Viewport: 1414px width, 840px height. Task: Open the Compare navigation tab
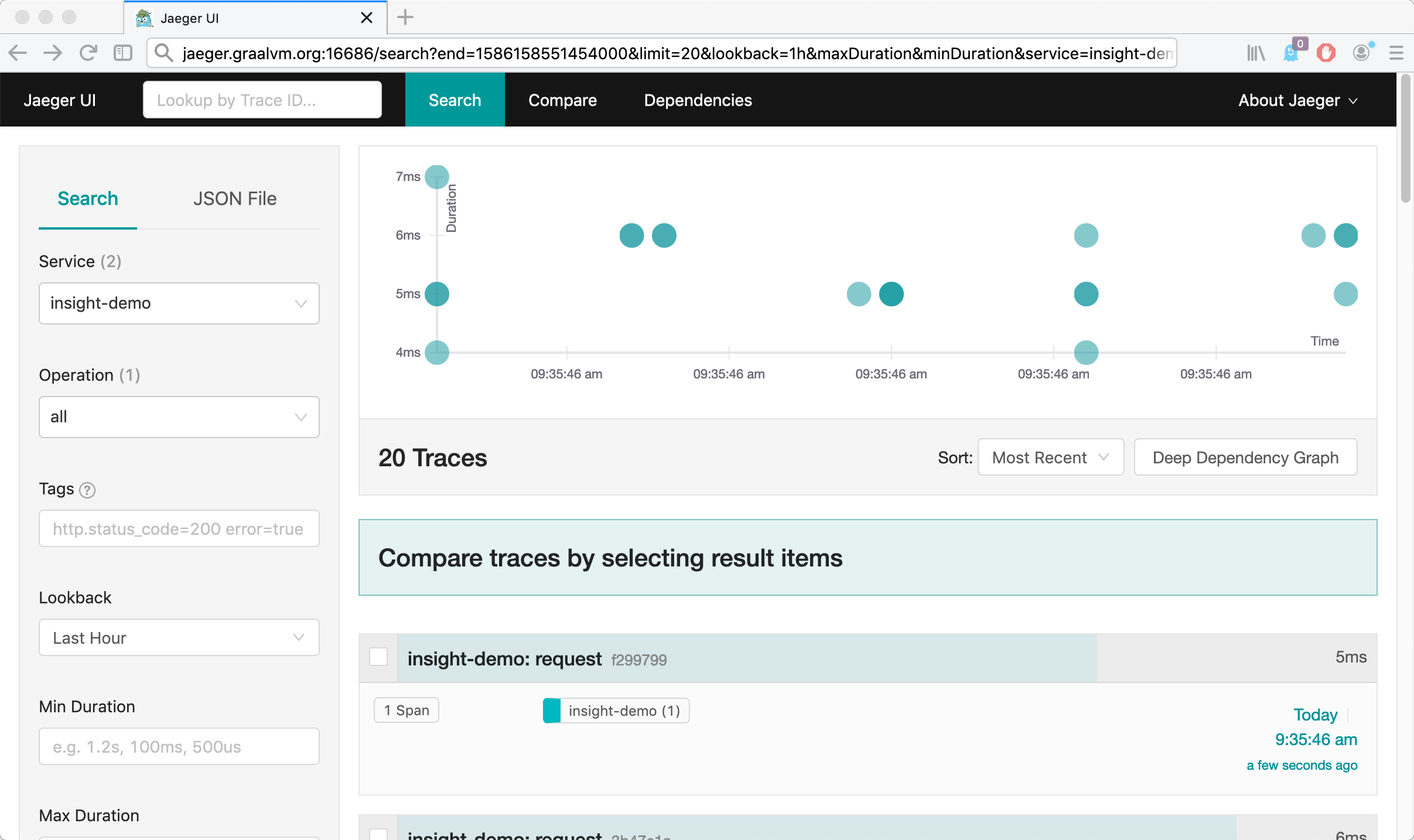pyautogui.click(x=563, y=100)
